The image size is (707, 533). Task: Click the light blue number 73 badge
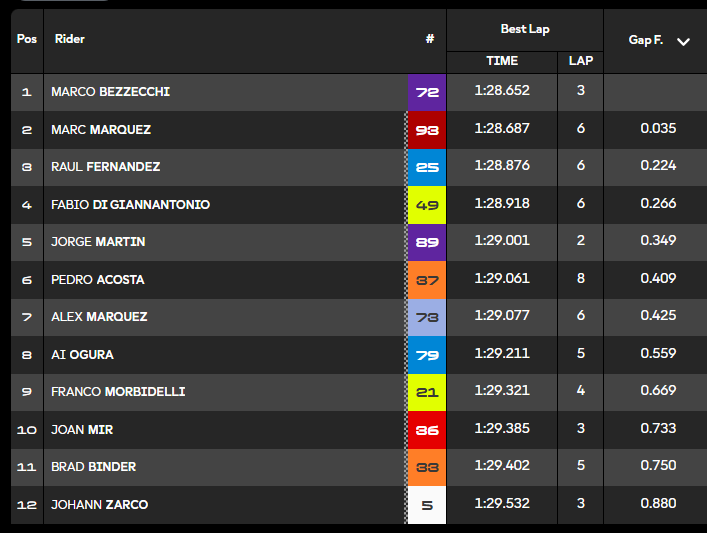click(x=427, y=317)
